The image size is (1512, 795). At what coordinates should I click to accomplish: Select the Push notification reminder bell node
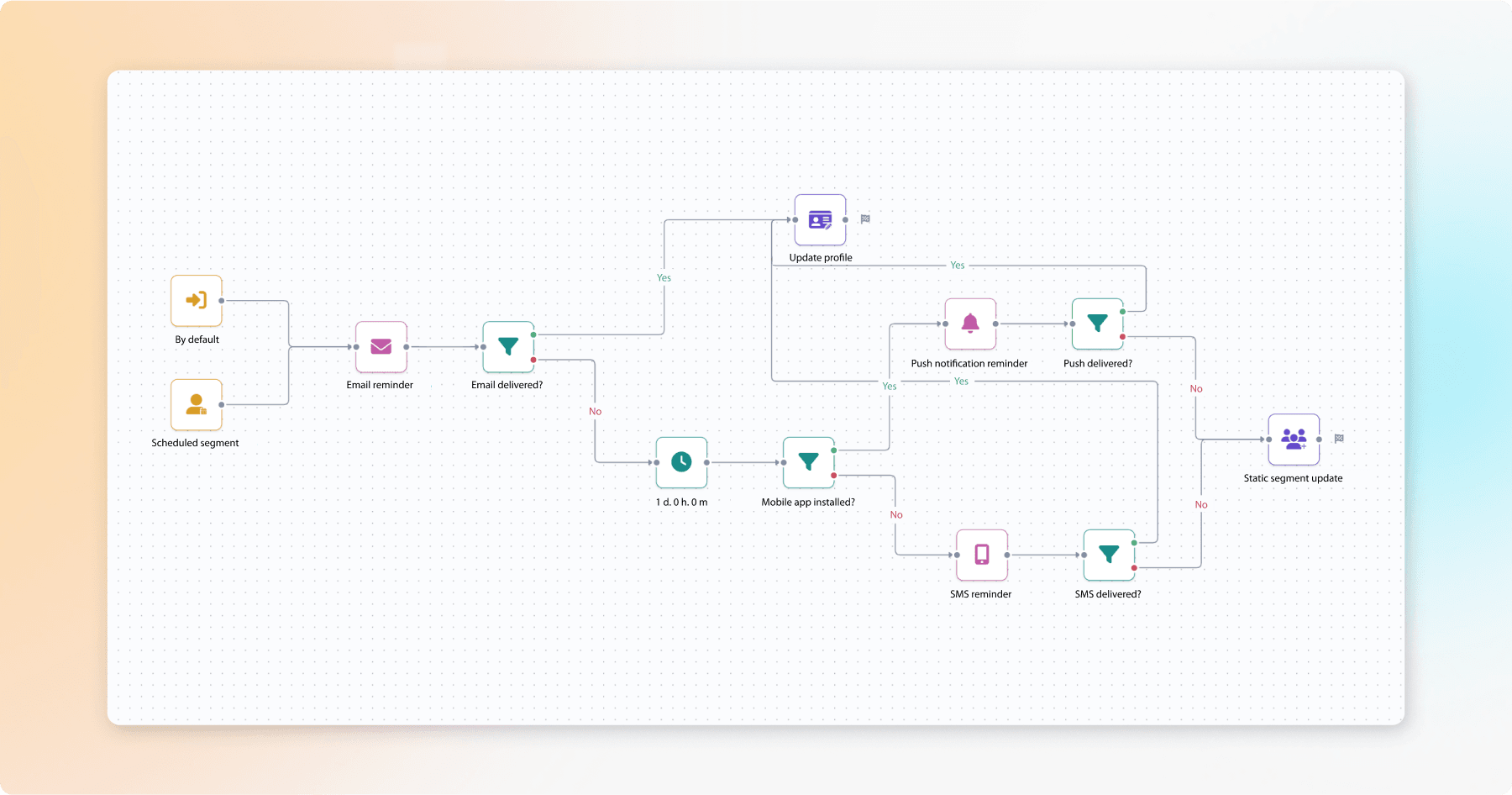coord(970,324)
